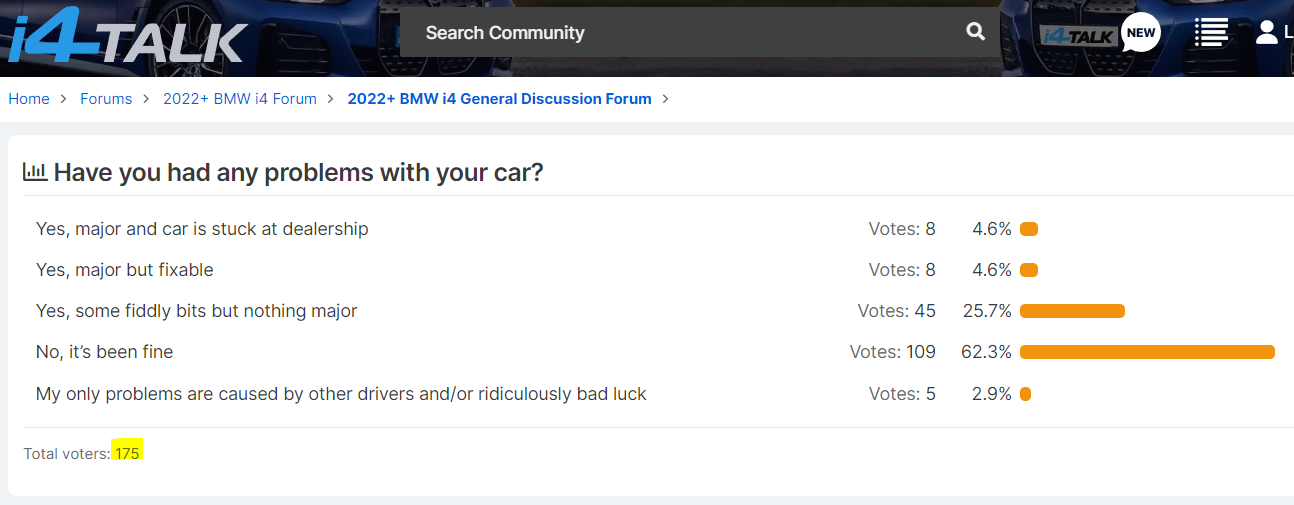This screenshot has height=505, width=1294.
Task: Click the small i4Talk badge near NEW
Action: [1078, 36]
